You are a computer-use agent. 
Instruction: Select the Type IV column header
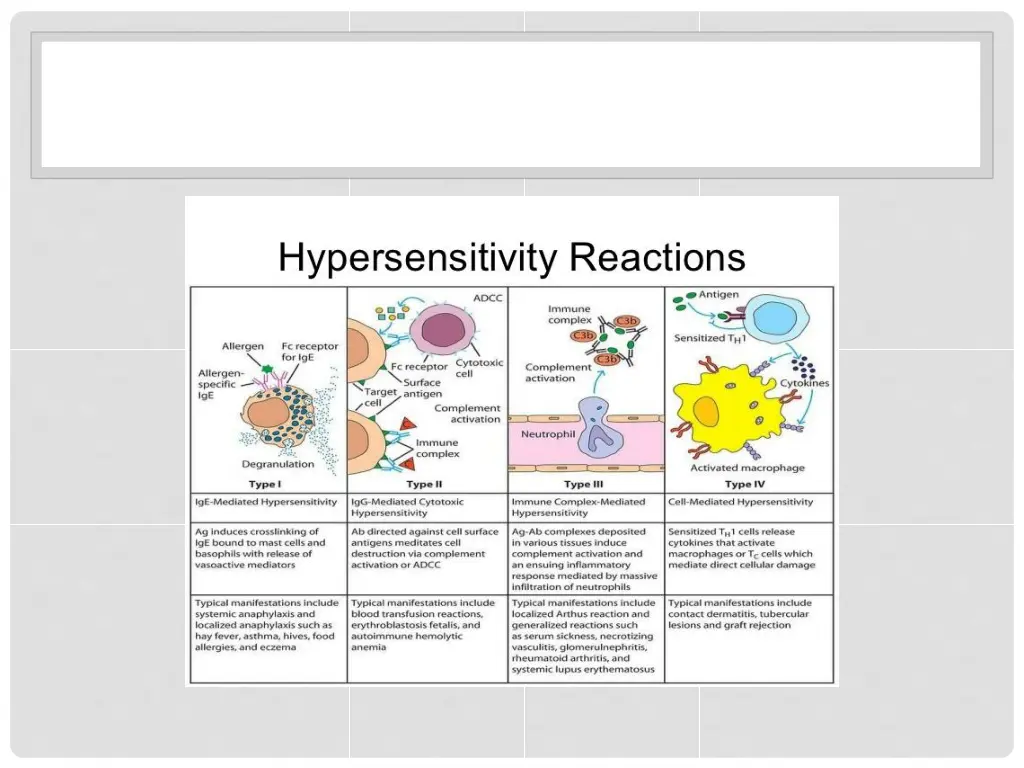(x=747, y=482)
